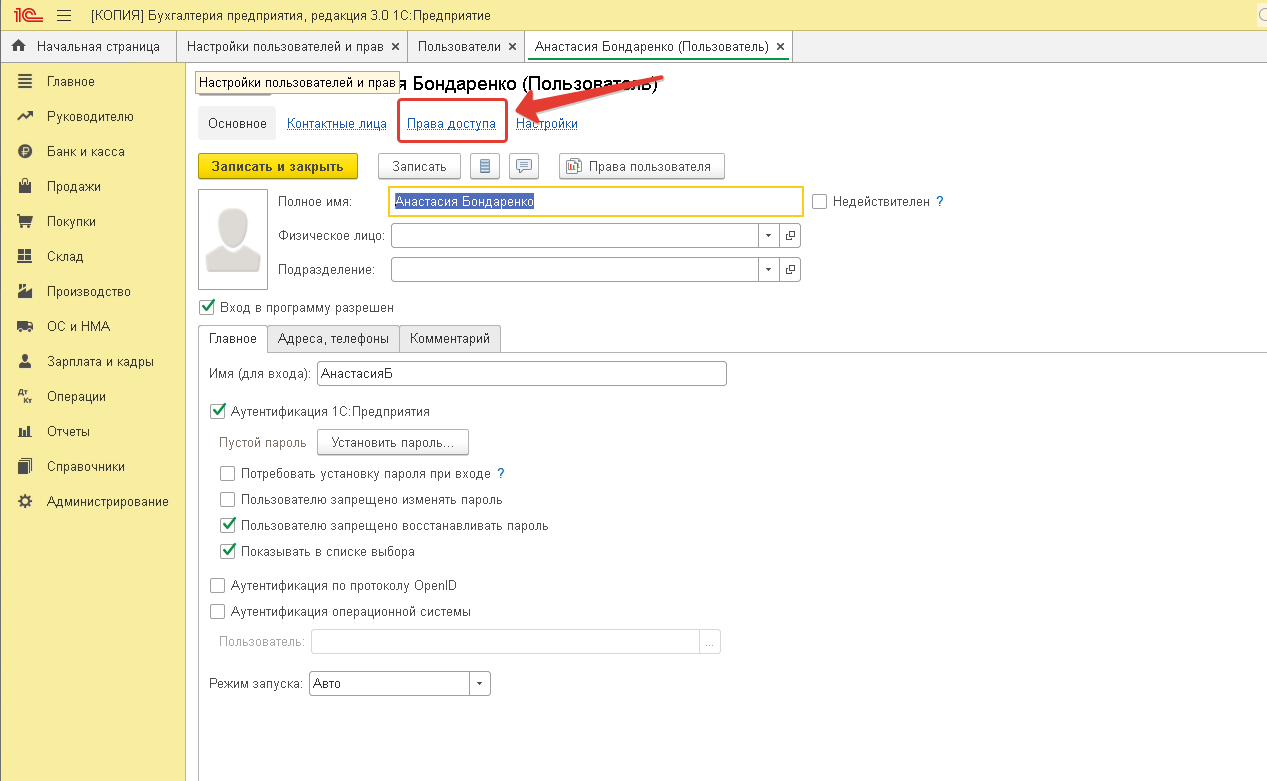Uncheck Пользователю запрещено восстанавливать пароль
The height and width of the screenshot is (781, 1267).
click(x=228, y=525)
